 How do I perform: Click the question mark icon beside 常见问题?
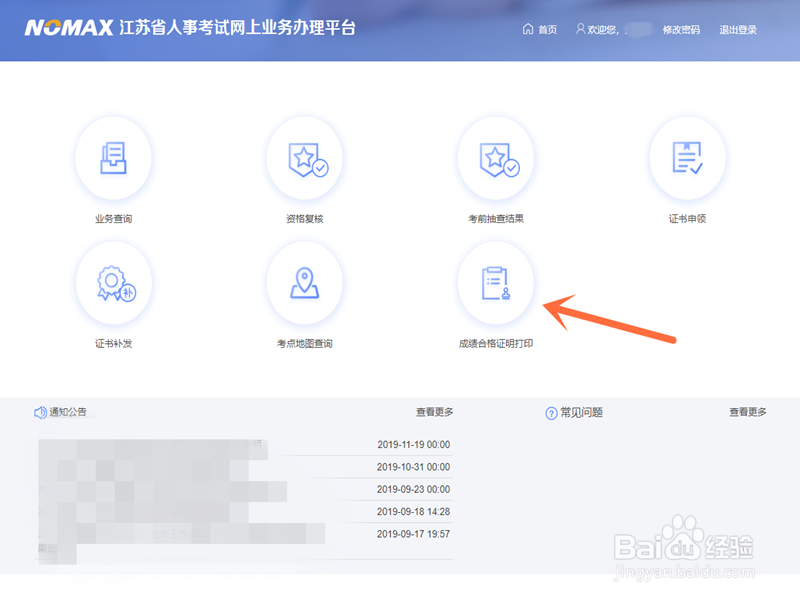pos(551,413)
